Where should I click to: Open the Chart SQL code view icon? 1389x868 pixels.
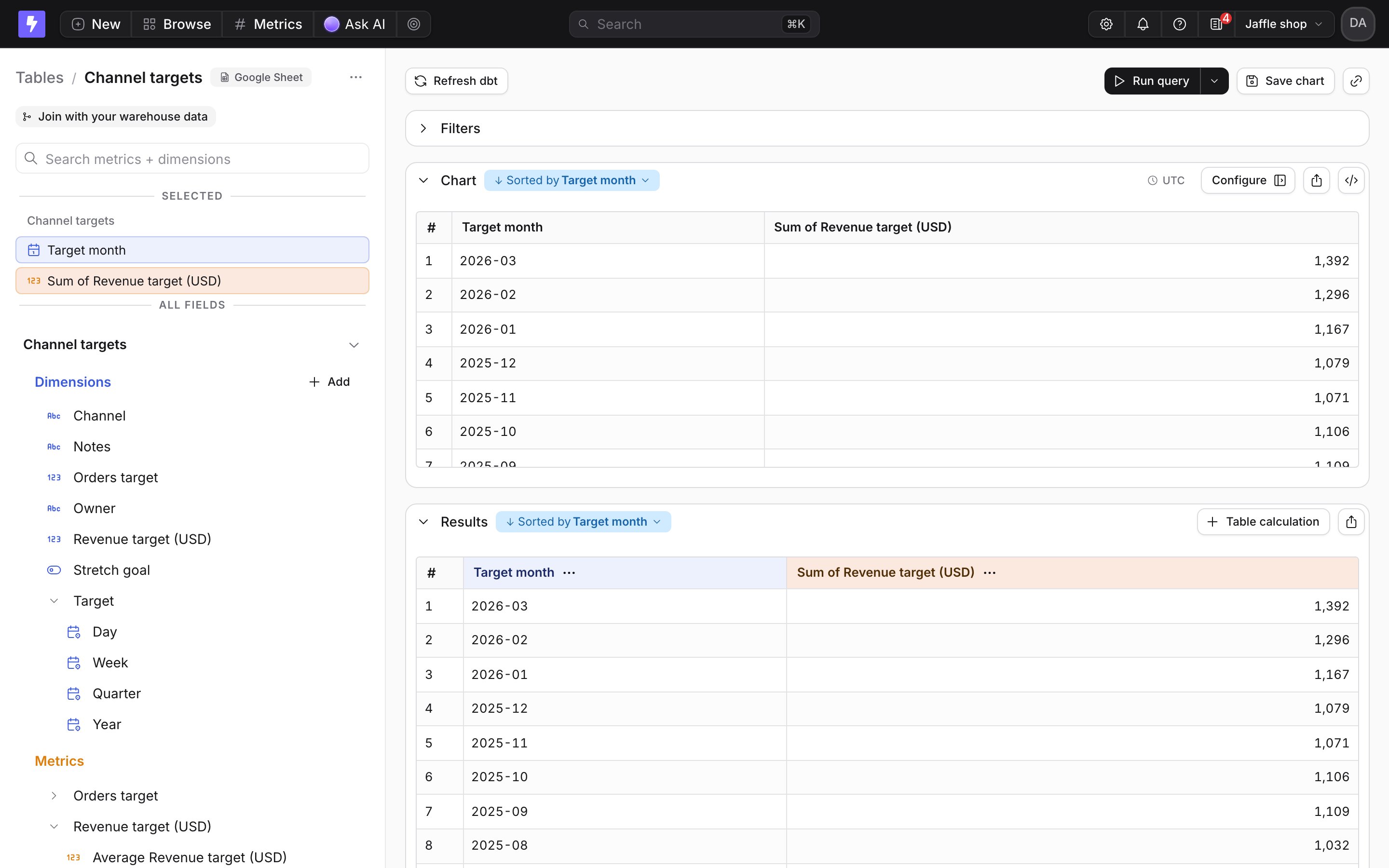pos(1351,180)
